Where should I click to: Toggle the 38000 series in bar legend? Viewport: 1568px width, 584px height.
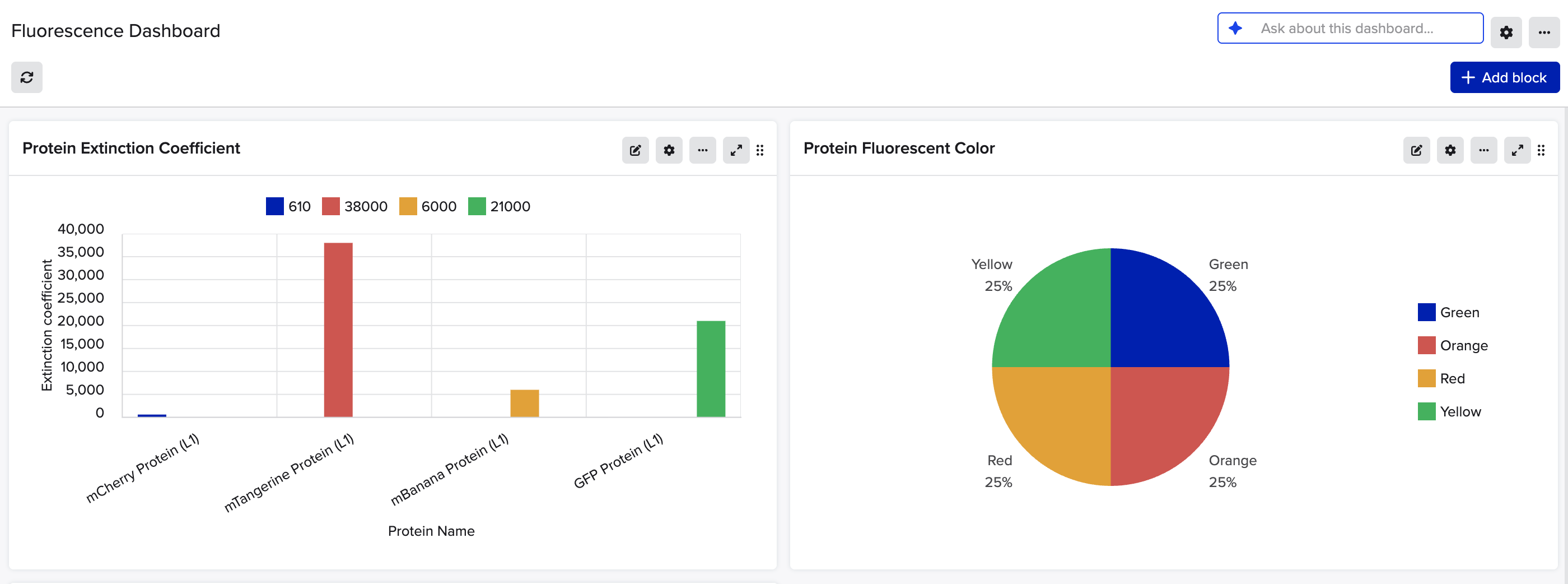coord(355,206)
